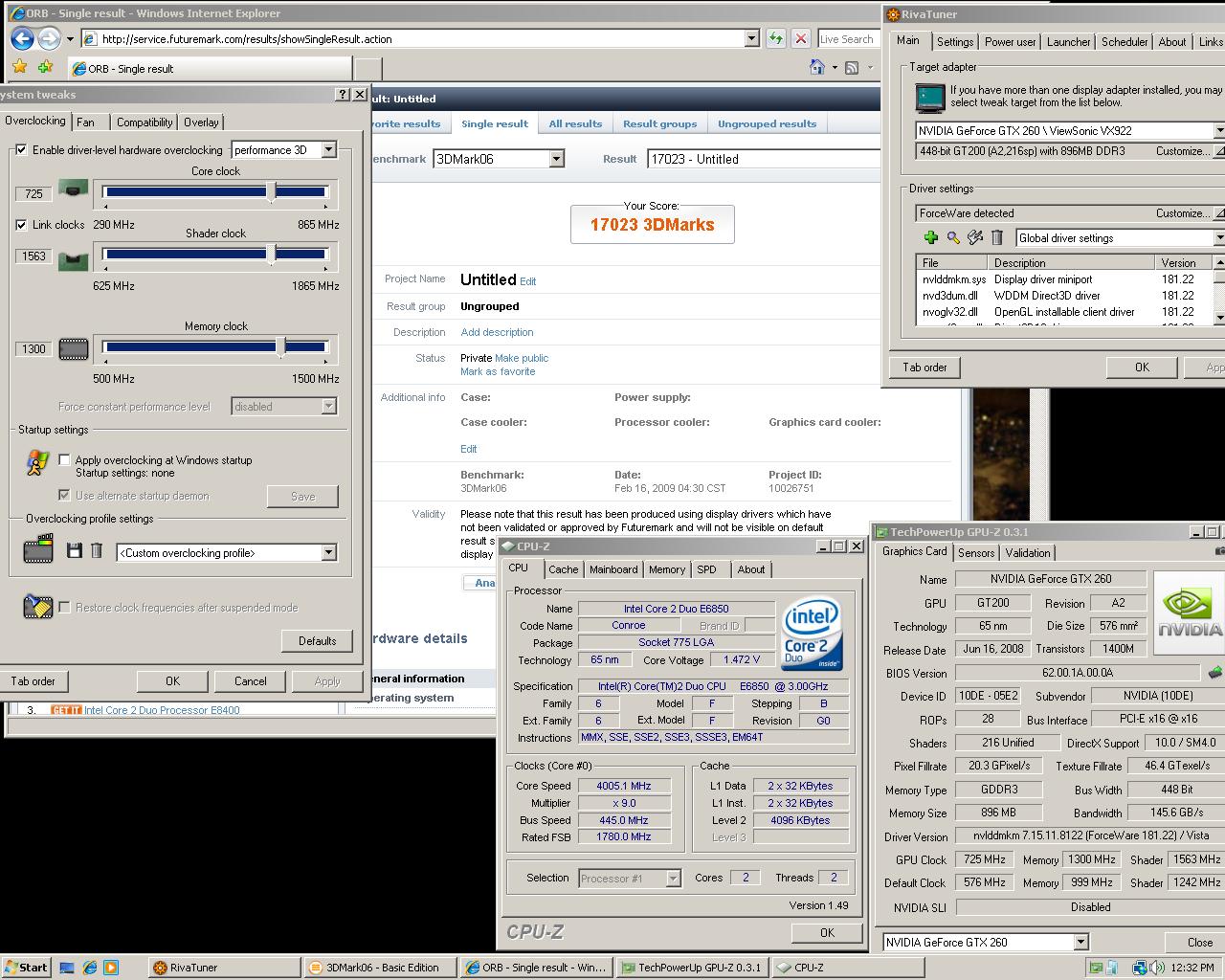
Task: Switch to the Overlay tab
Action: tap(201, 122)
